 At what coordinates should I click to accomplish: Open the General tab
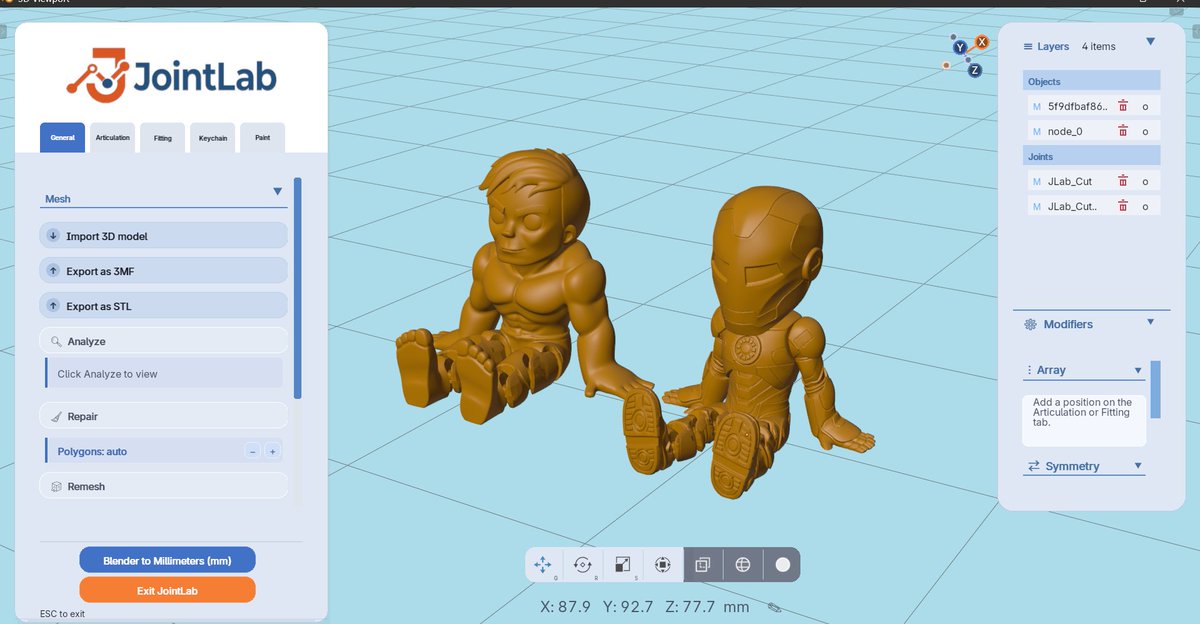(62, 137)
